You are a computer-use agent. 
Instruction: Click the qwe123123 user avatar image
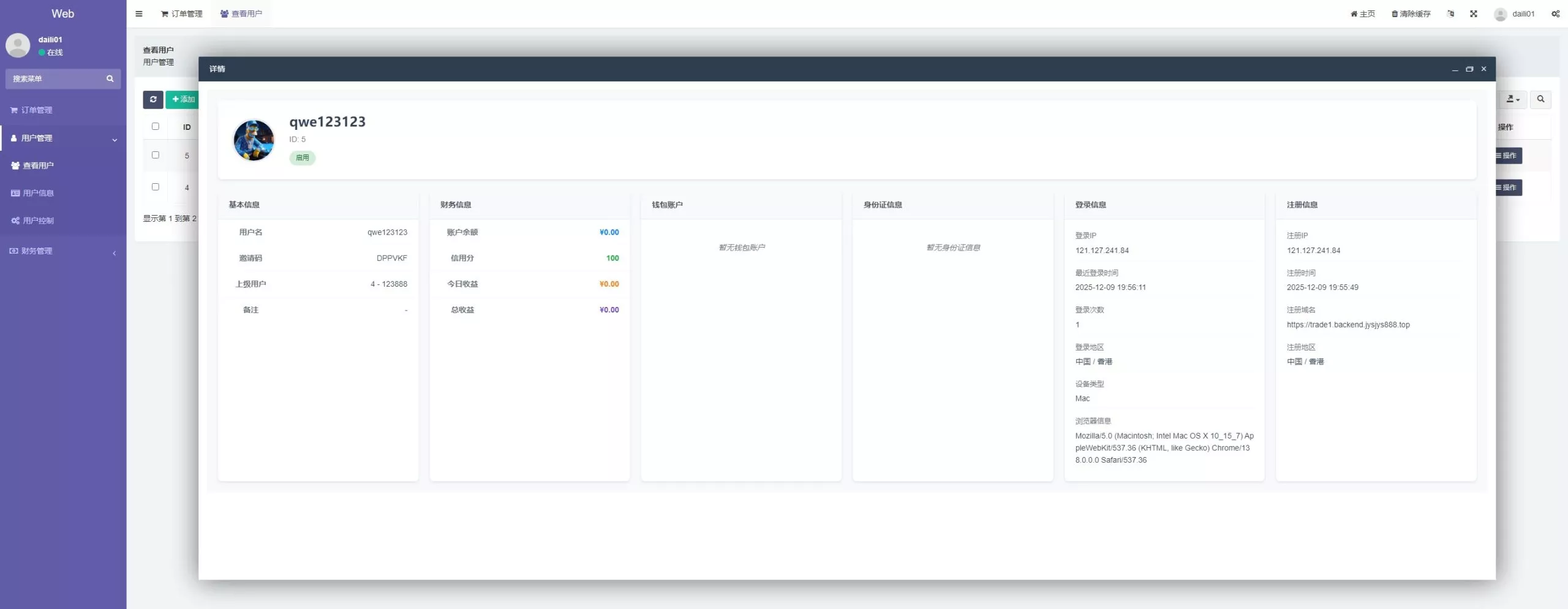click(x=254, y=140)
